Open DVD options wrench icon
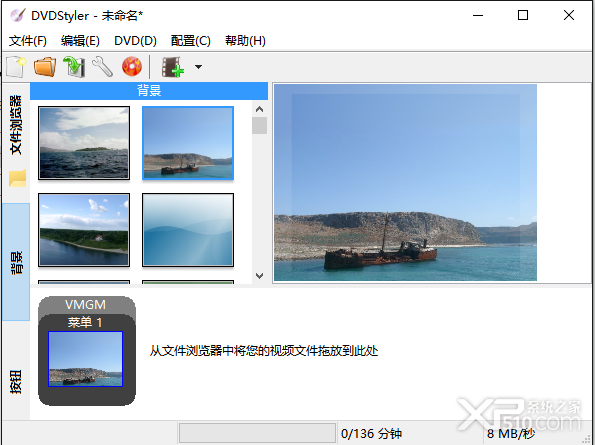This screenshot has height=445, width=595. point(102,67)
